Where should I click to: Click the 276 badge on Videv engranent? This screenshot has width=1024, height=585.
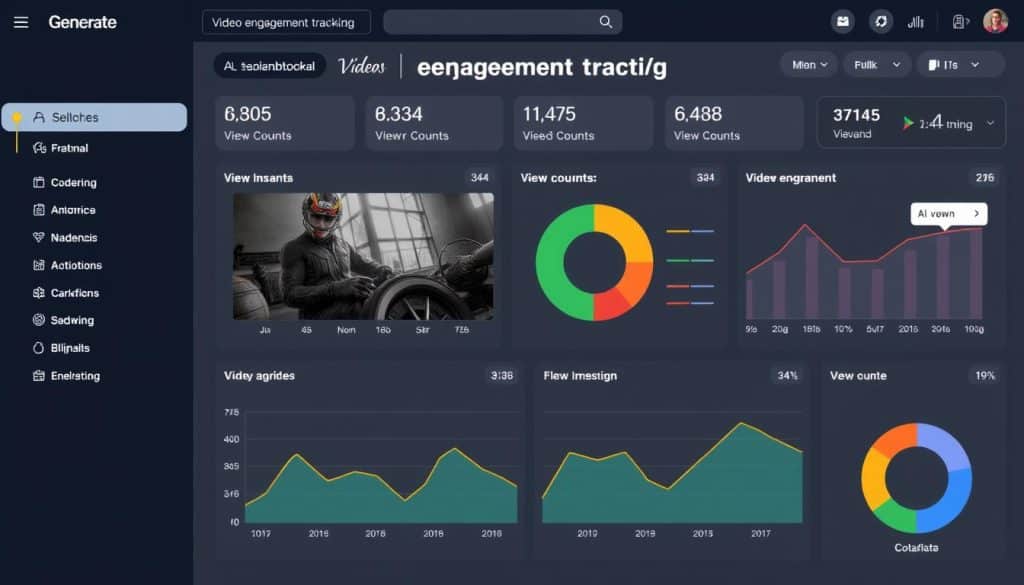tap(985, 178)
